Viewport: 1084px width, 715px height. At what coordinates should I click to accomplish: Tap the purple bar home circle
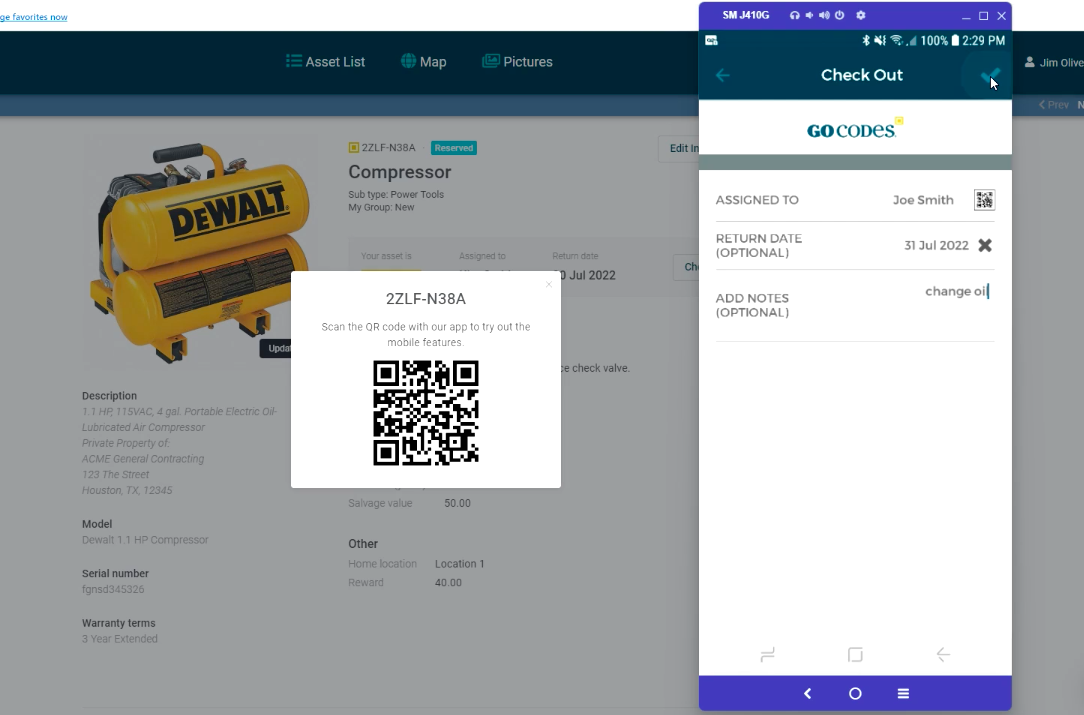tap(855, 694)
